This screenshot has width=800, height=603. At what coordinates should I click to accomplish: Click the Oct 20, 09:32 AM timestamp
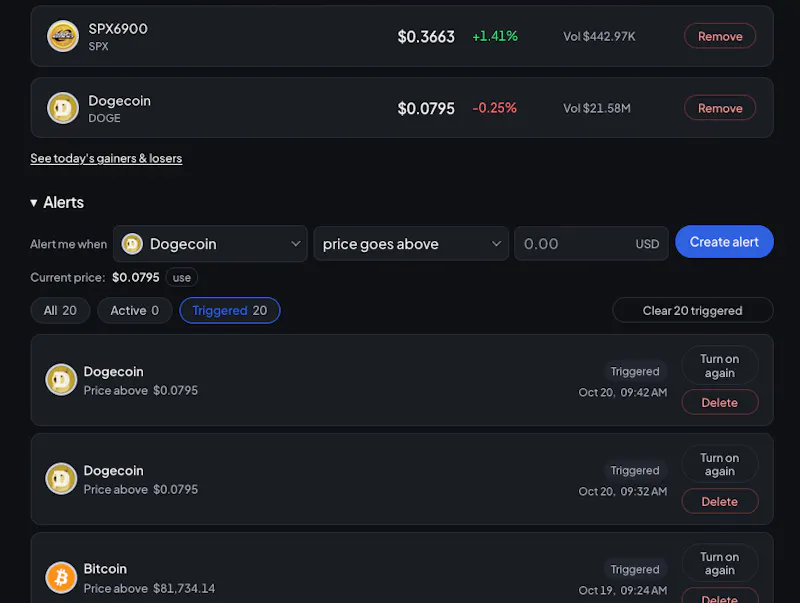(x=622, y=491)
